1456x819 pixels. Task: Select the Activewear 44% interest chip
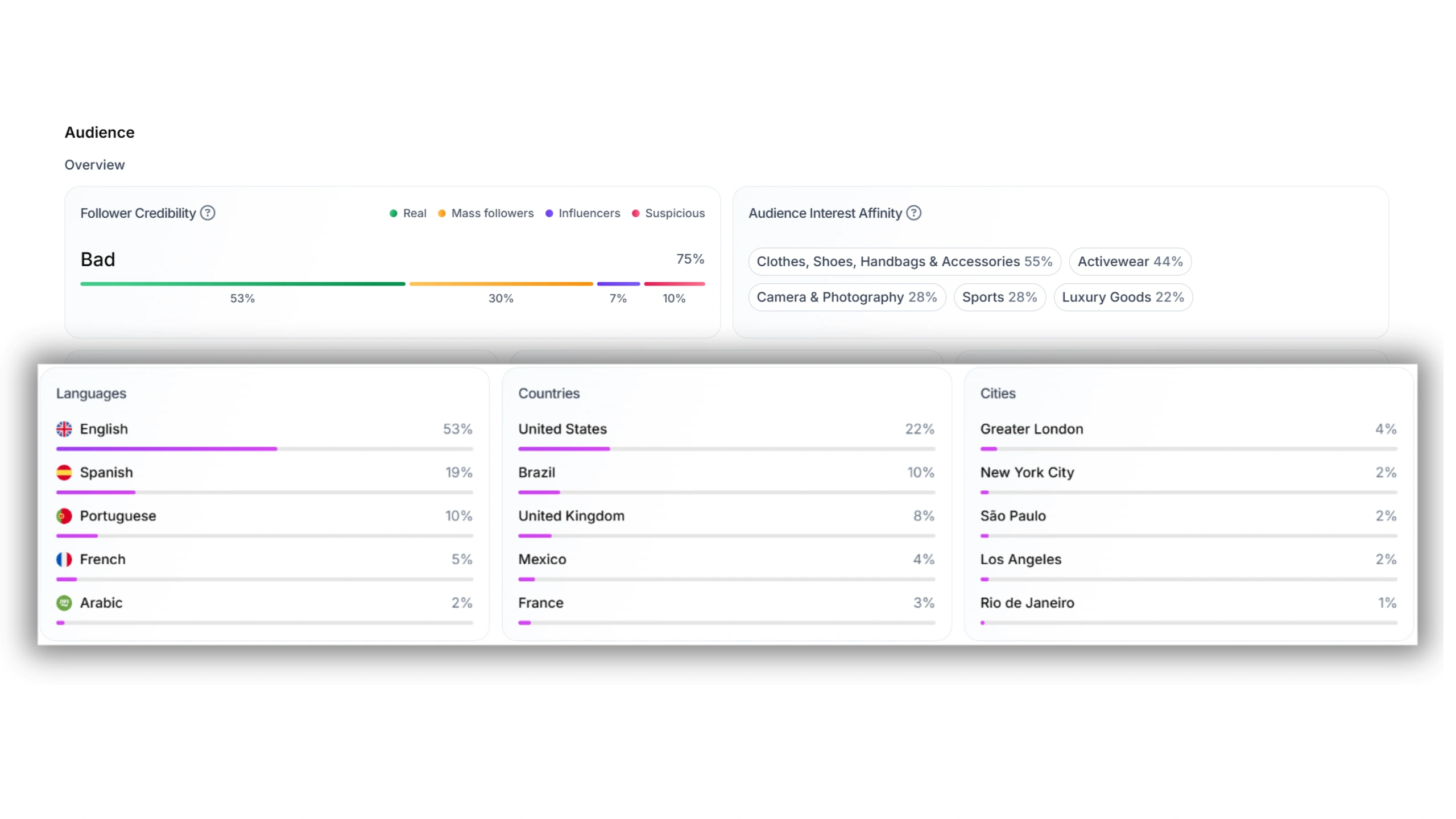click(1130, 262)
